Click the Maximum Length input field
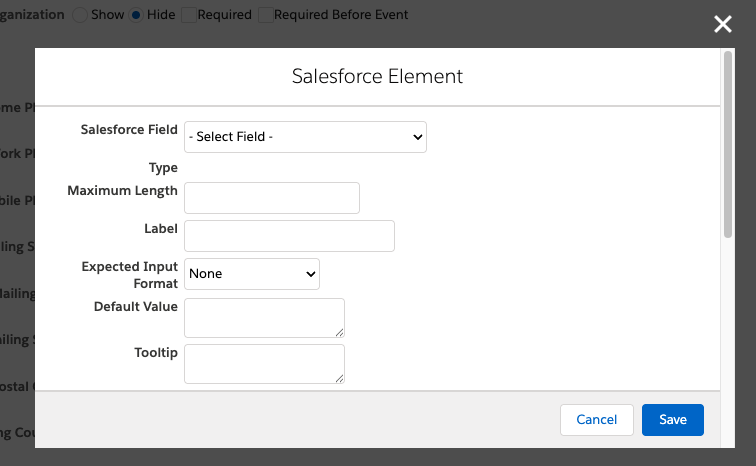The width and height of the screenshot is (756, 466). click(272, 198)
